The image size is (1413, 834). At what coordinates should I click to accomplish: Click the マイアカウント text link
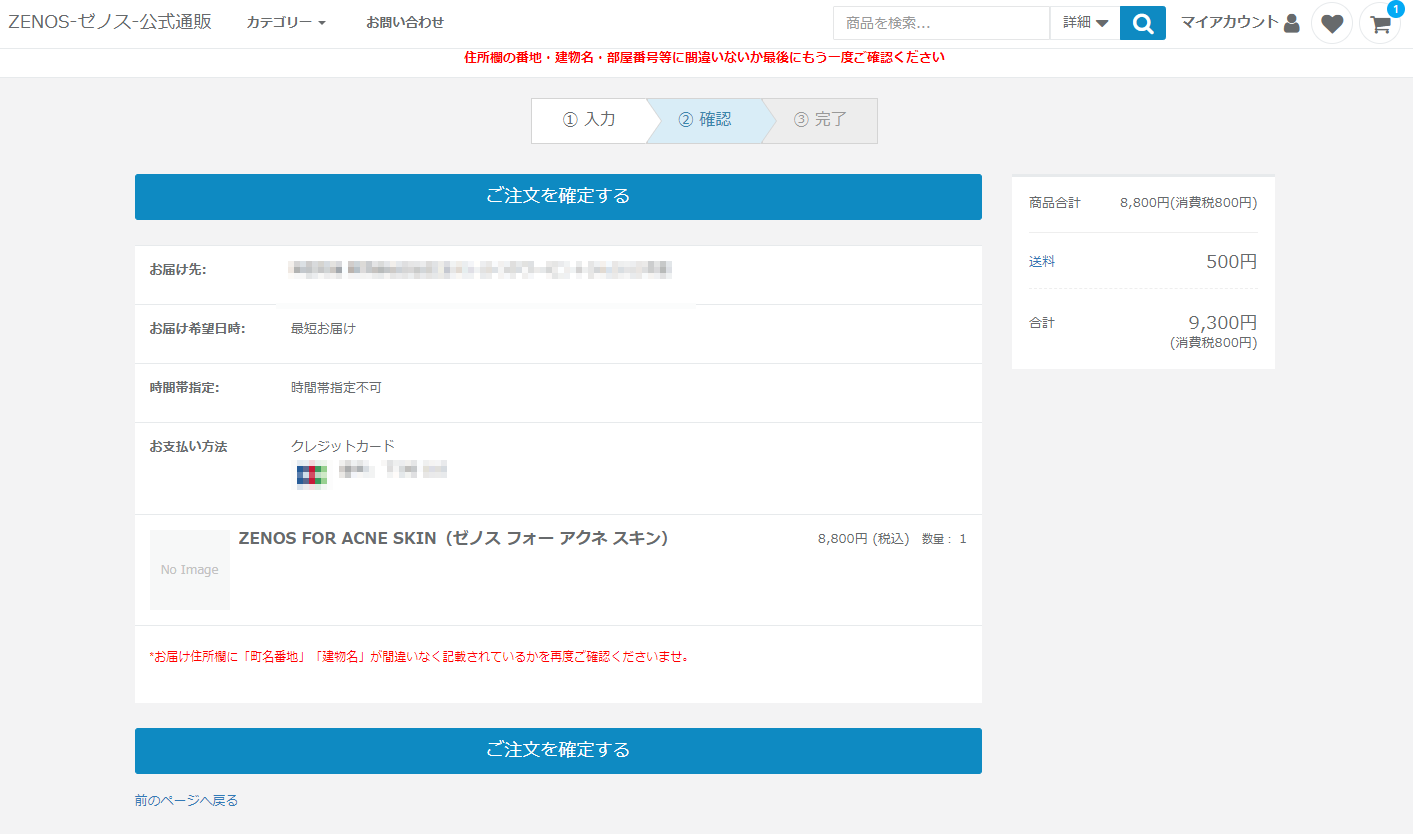pyautogui.click(x=1229, y=22)
